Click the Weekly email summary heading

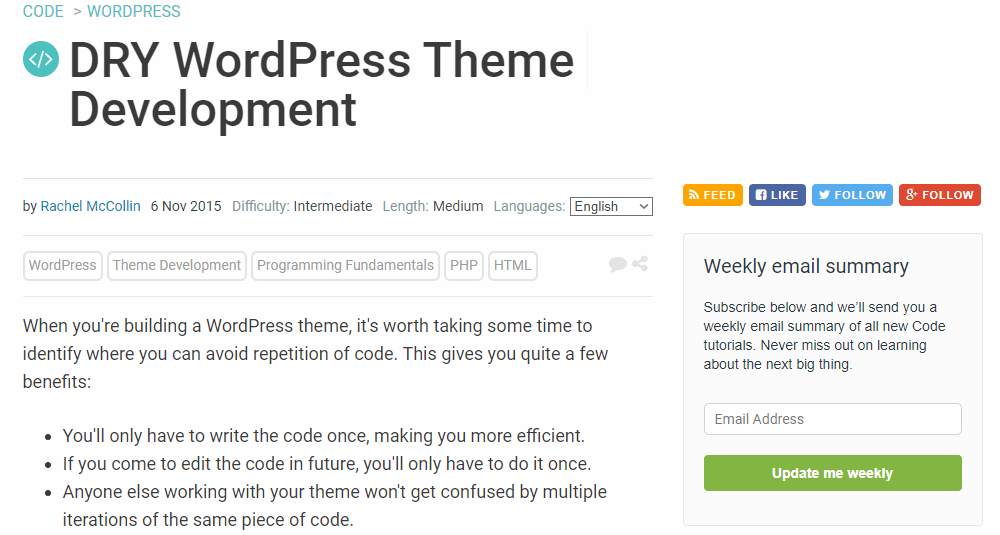tap(806, 266)
